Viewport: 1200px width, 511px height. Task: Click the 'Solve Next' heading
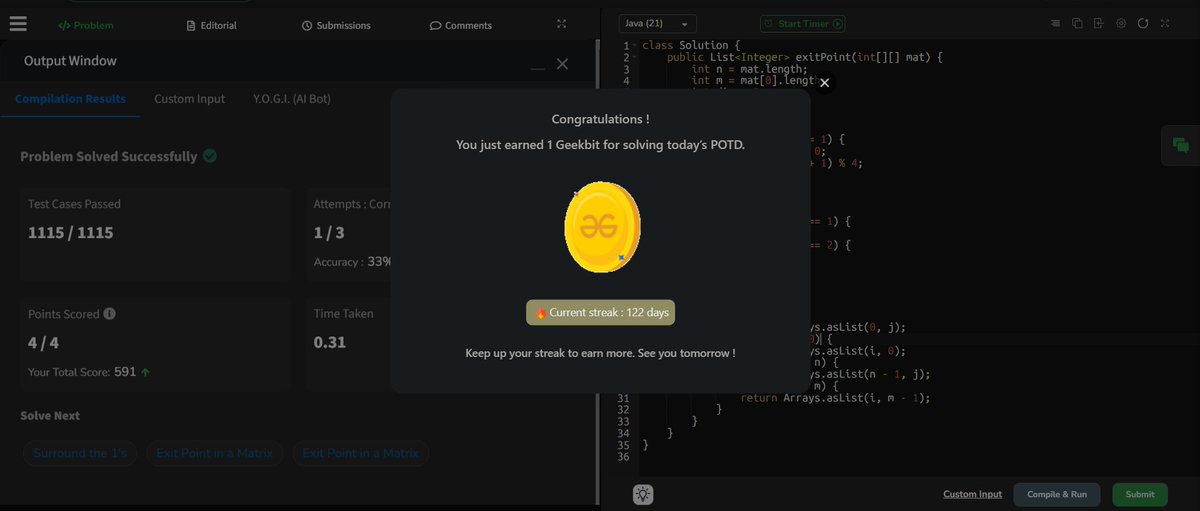point(50,415)
